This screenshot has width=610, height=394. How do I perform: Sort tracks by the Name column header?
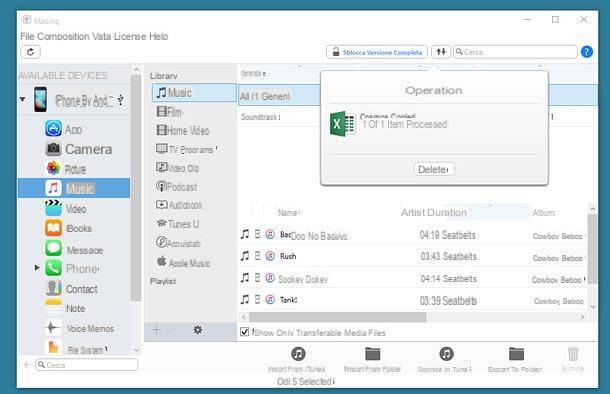point(288,213)
